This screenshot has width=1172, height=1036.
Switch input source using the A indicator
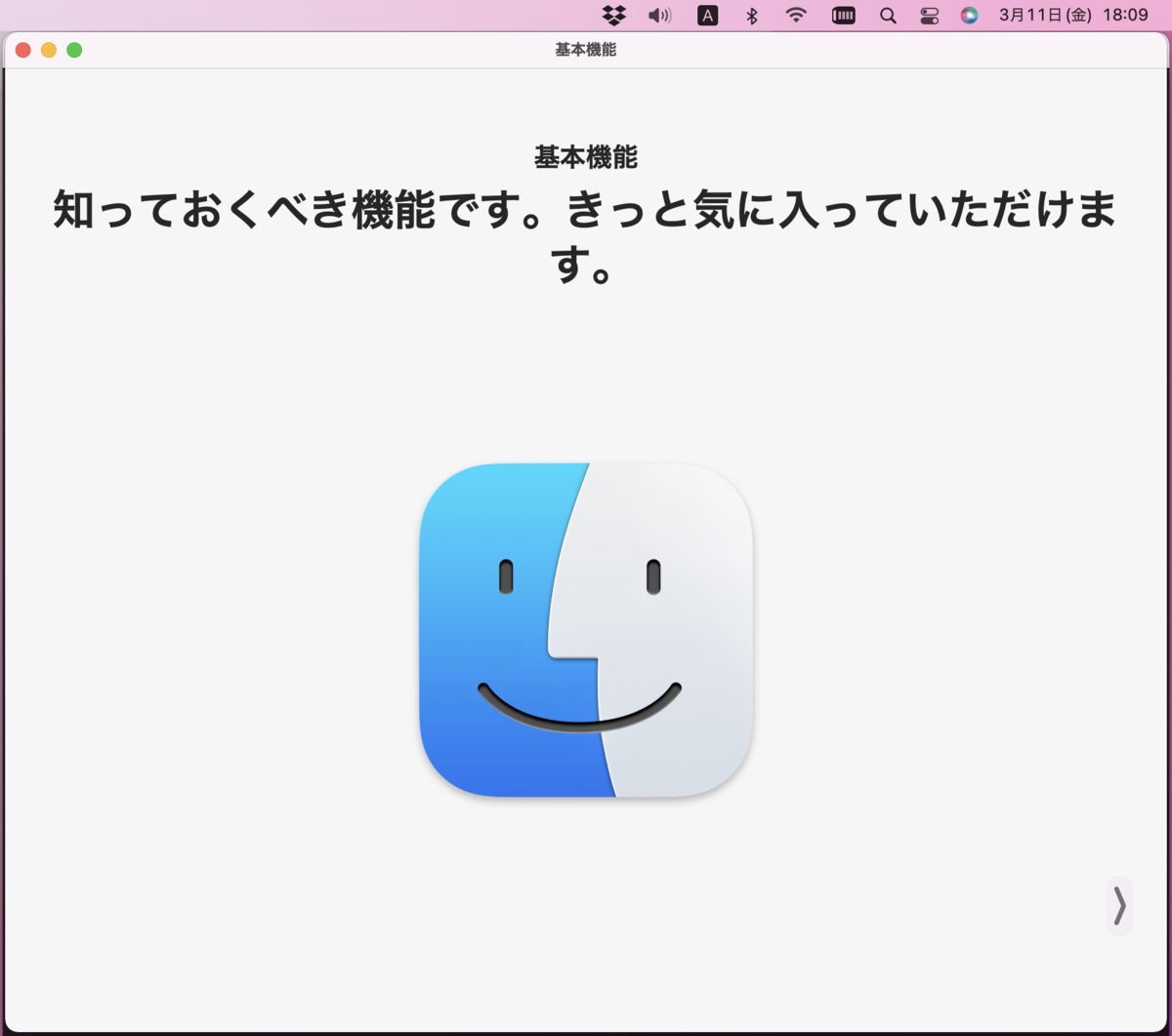coord(707,15)
